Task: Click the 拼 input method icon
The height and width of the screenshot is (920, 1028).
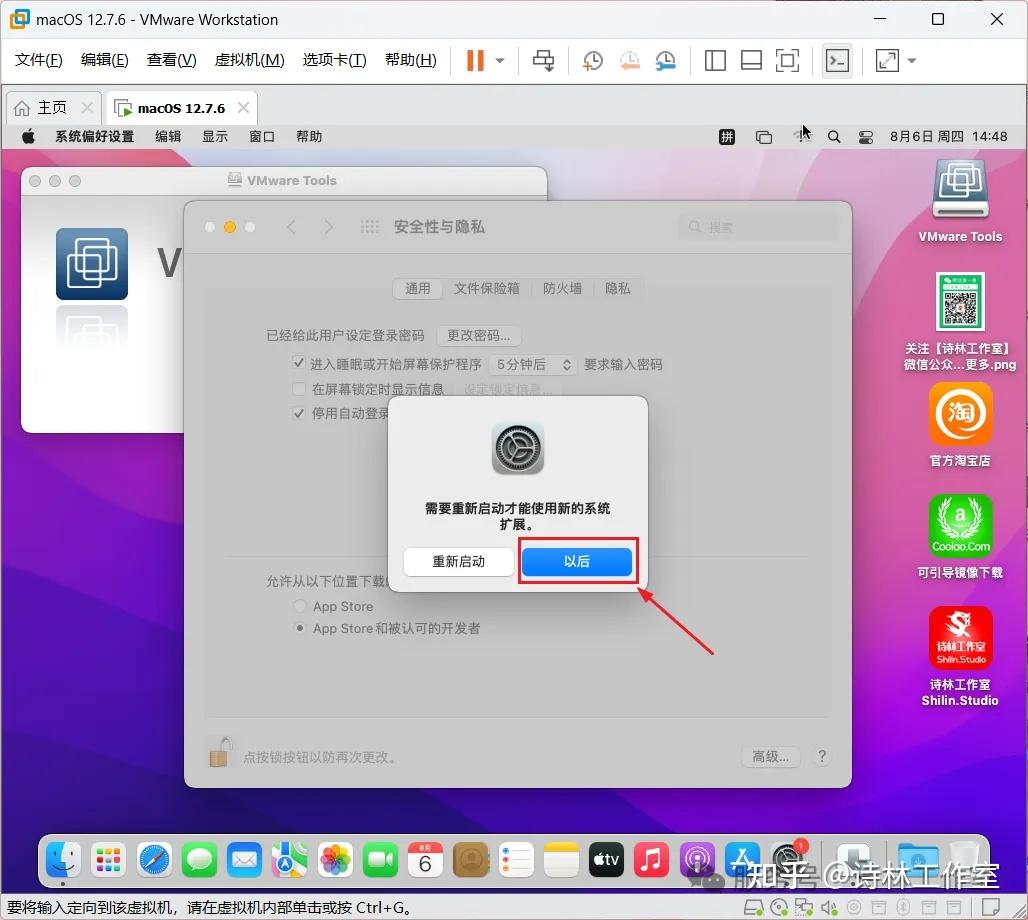Action: 726,136
